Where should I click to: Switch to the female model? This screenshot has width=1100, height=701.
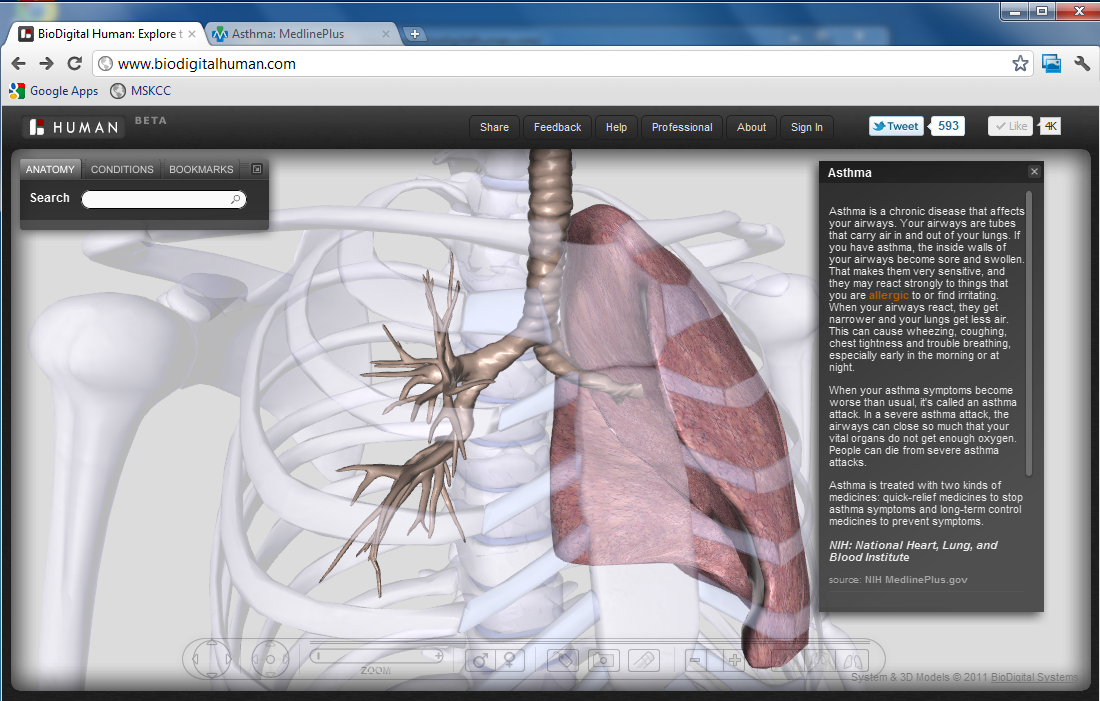(x=510, y=660)
